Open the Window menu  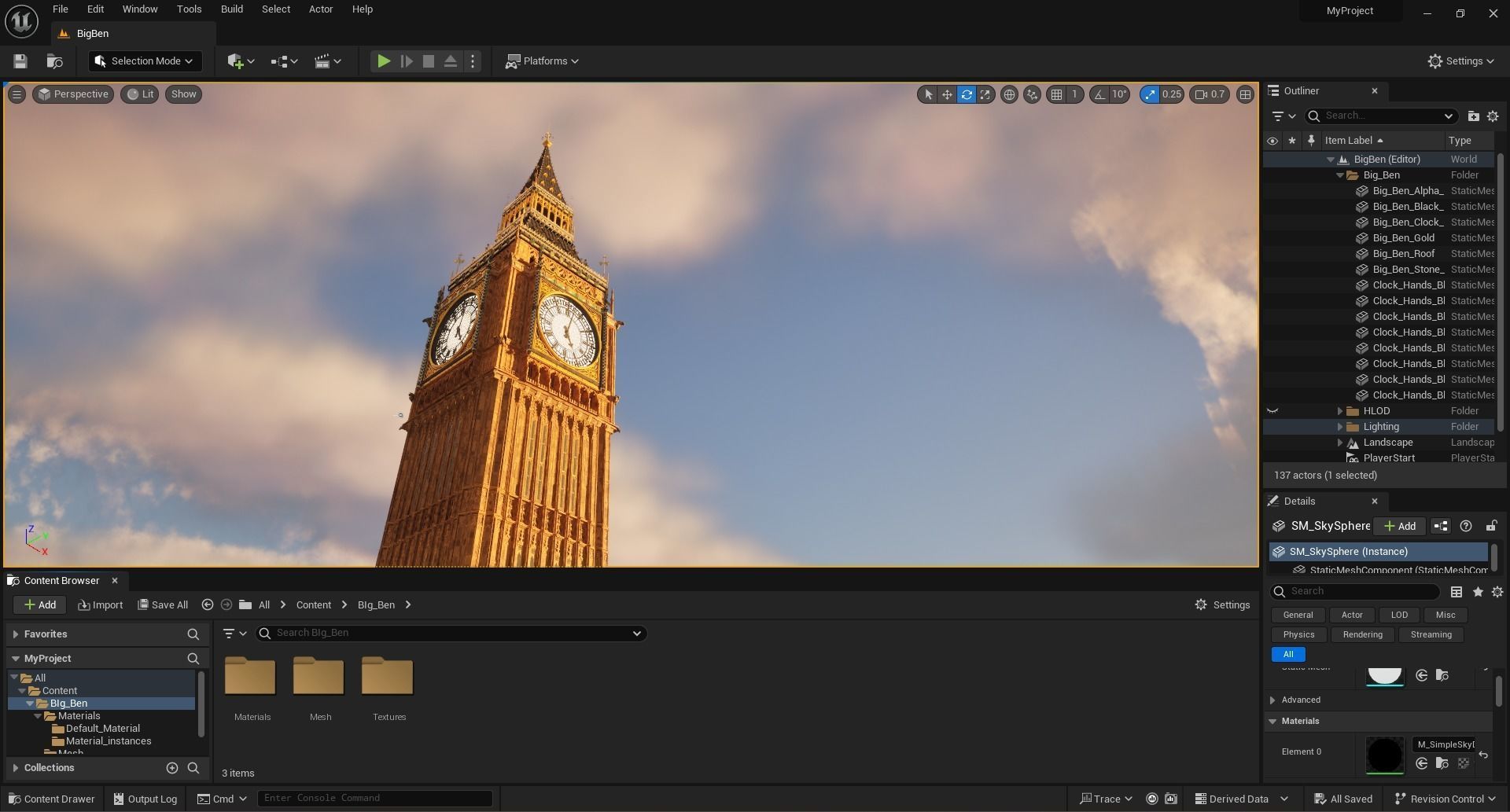click(140, 9)
